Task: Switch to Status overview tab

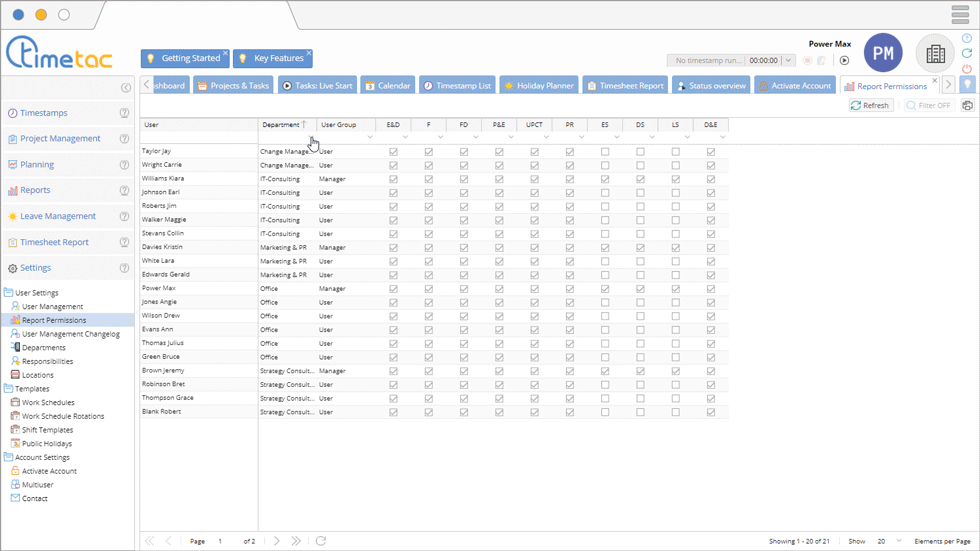Action: [x=711, y=86]
